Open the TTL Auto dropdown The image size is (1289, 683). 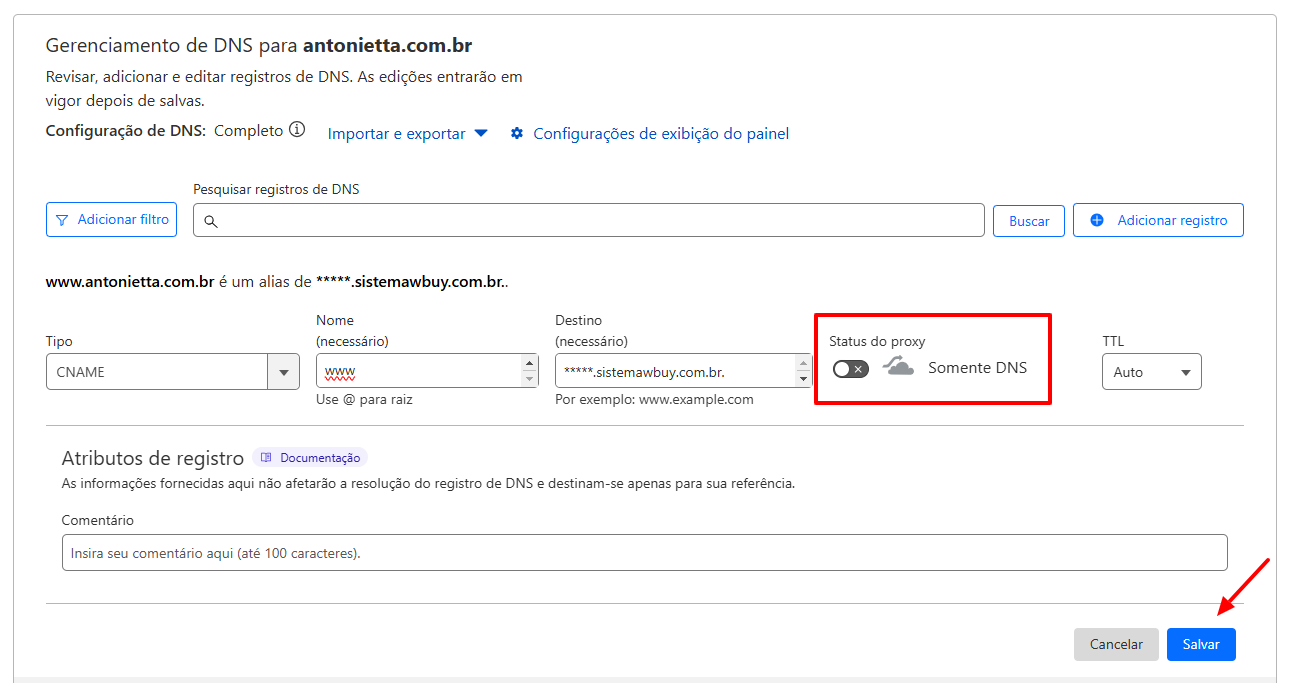pyautogui.click(x=1151, y=372)
